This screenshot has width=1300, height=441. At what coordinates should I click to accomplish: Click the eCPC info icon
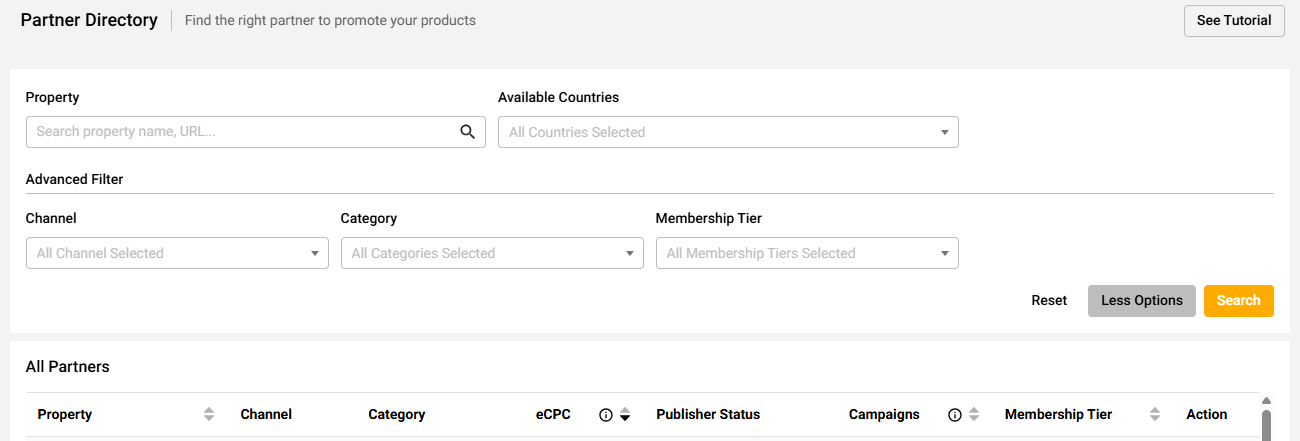pyautogui.click(x=605, y=415)
